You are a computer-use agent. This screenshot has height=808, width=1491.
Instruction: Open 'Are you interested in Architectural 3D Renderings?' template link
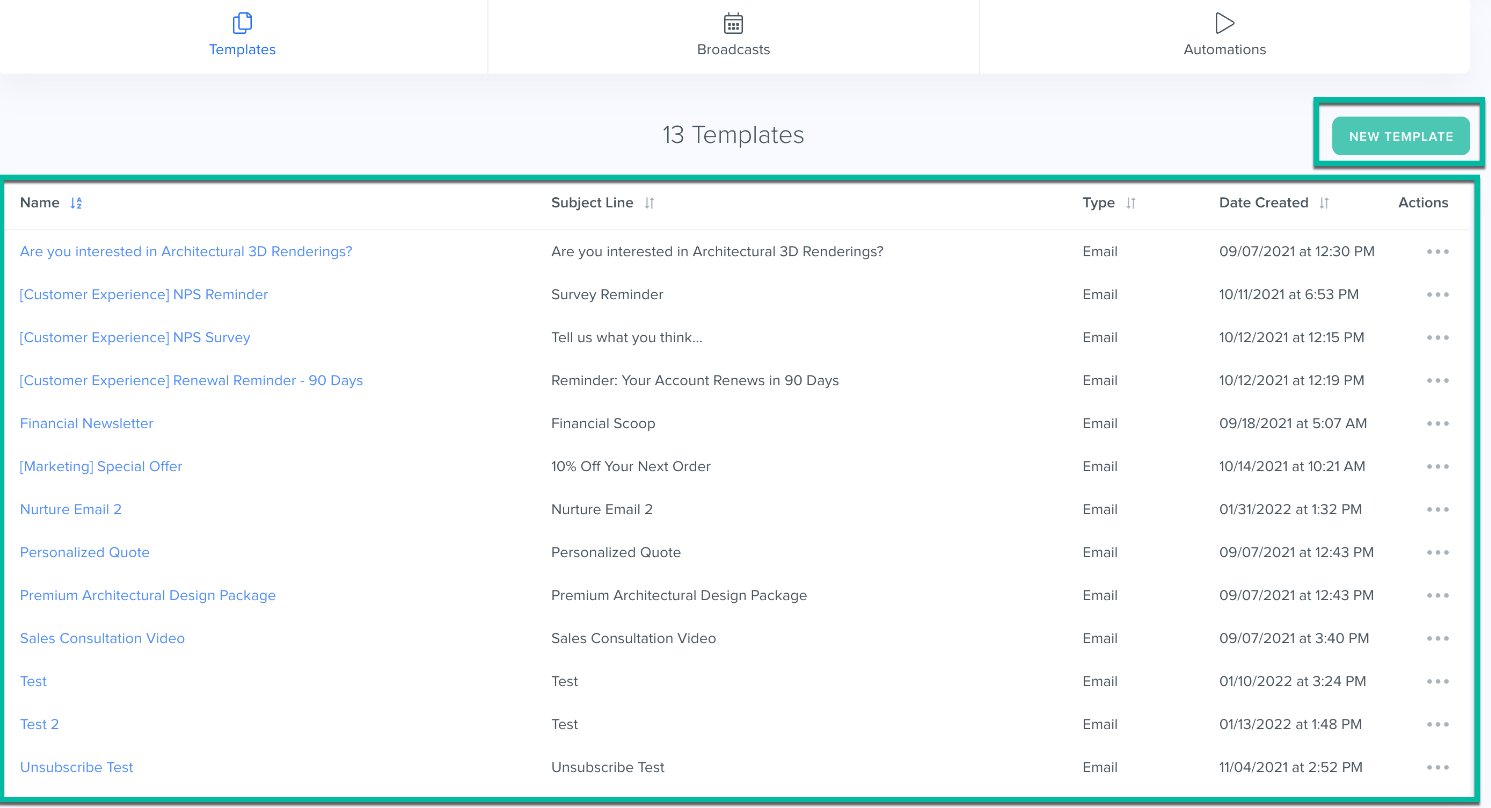coord(186,252)
